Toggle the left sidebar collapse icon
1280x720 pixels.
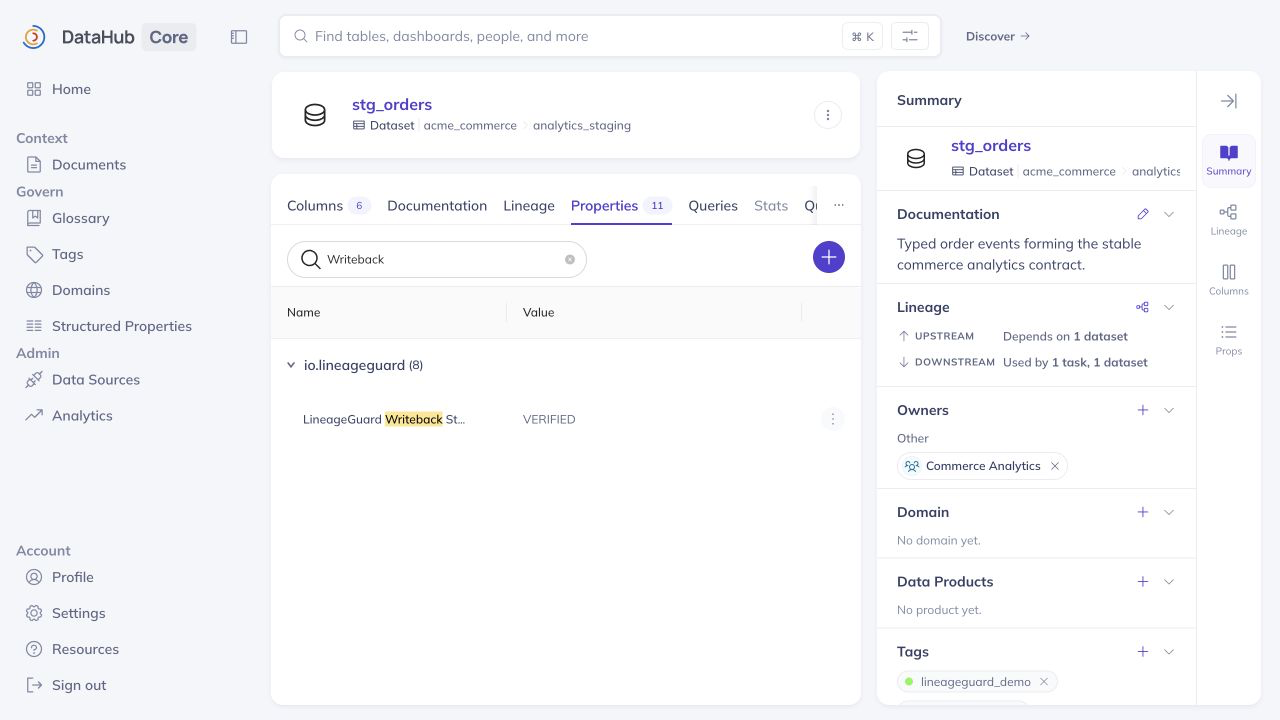[239, 37]
